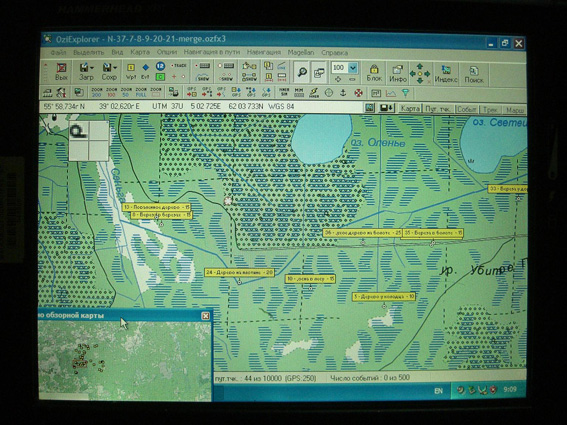Toggle track logging with TRACK button
The height and width of the screenshot is (425, 567).
[179, 66]
